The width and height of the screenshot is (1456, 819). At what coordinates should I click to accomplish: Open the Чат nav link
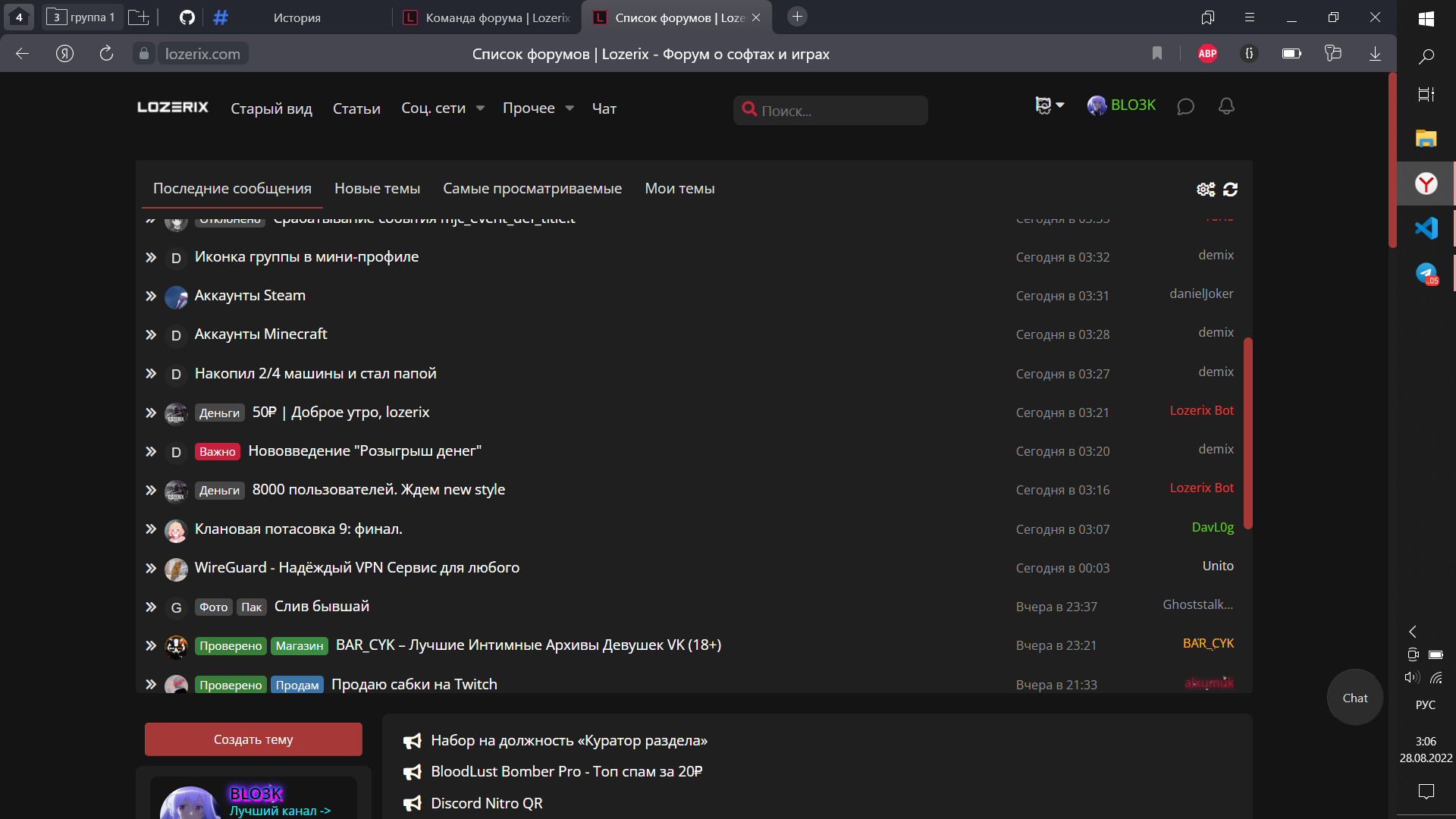pyautogui.click(x=604, y=108)
